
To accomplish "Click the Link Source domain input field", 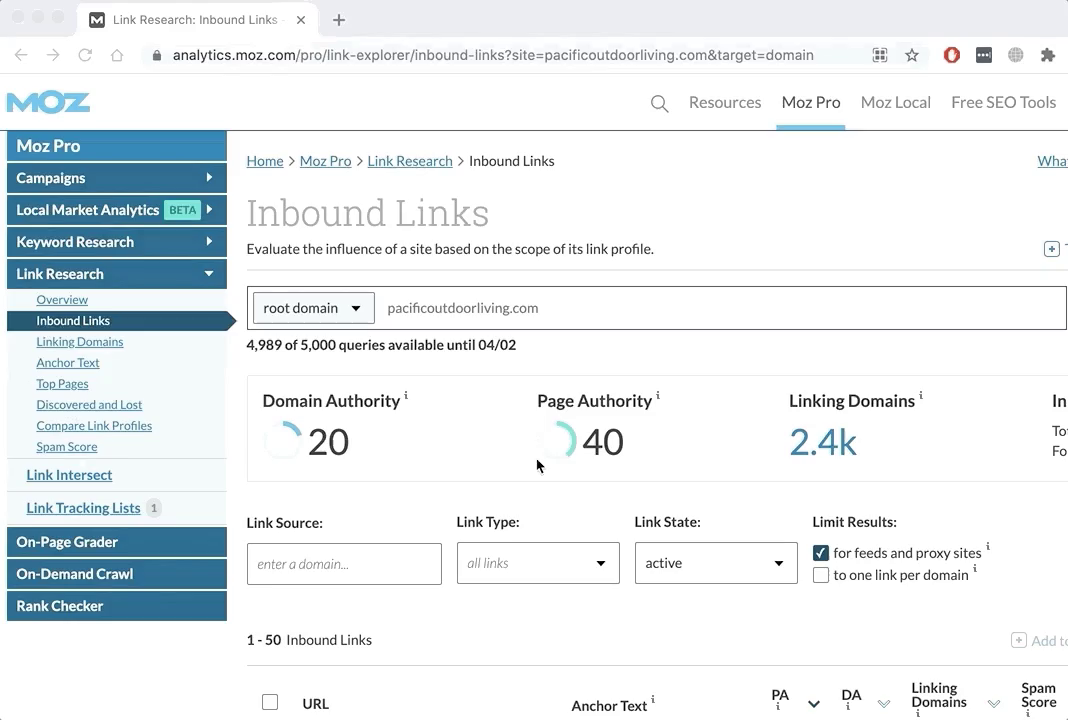I will click(x=344, y=564).
